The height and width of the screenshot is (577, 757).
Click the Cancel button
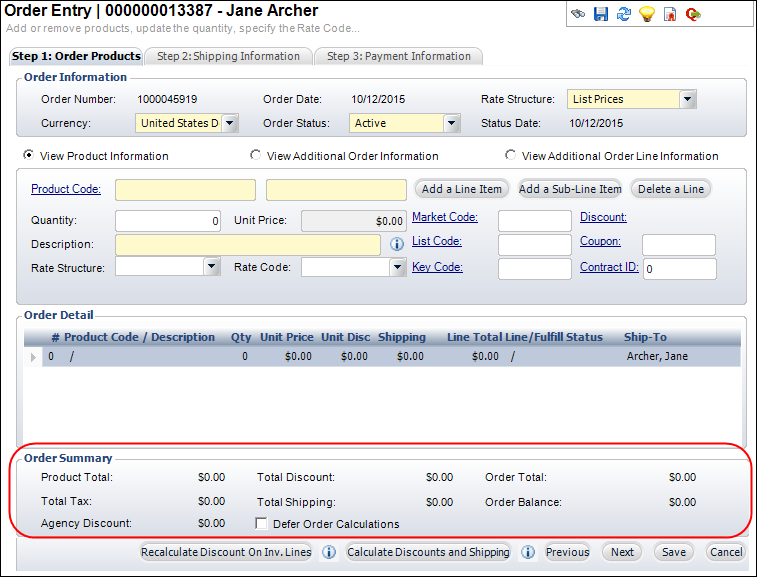click(x=726, y=552)
